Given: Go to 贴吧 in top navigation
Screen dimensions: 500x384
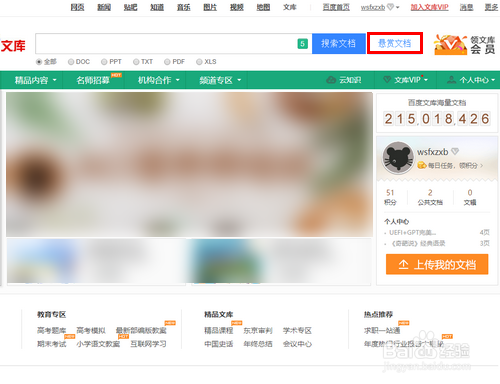Looking at the screenshot, I should click(130, 7).
